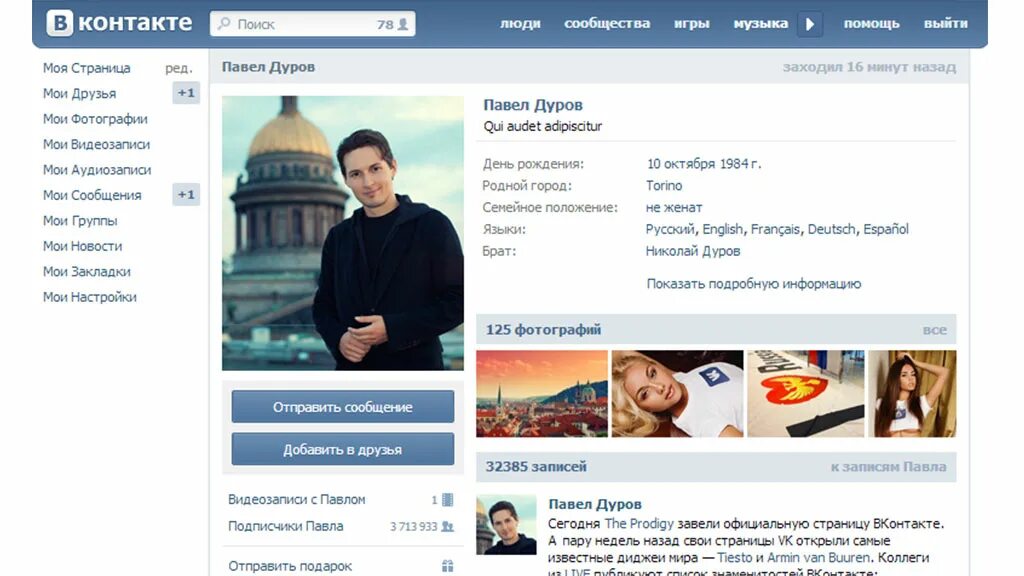This screenshot has height=576, width=1024.
Task: Expand Показать подробную информацию
Action: (754, 283)
